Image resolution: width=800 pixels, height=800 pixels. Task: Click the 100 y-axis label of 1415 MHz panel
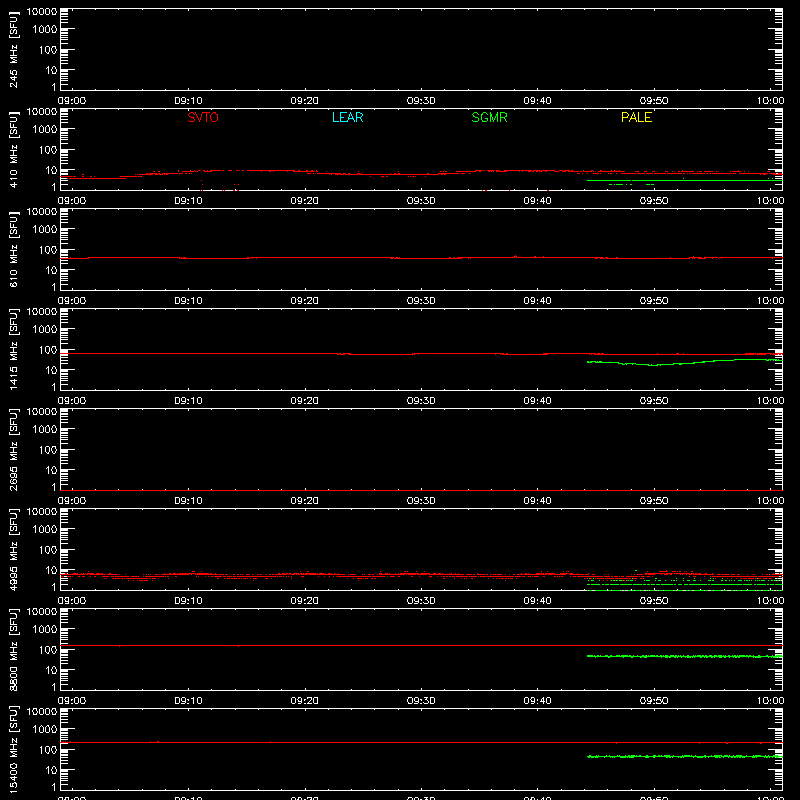point(49,350)
